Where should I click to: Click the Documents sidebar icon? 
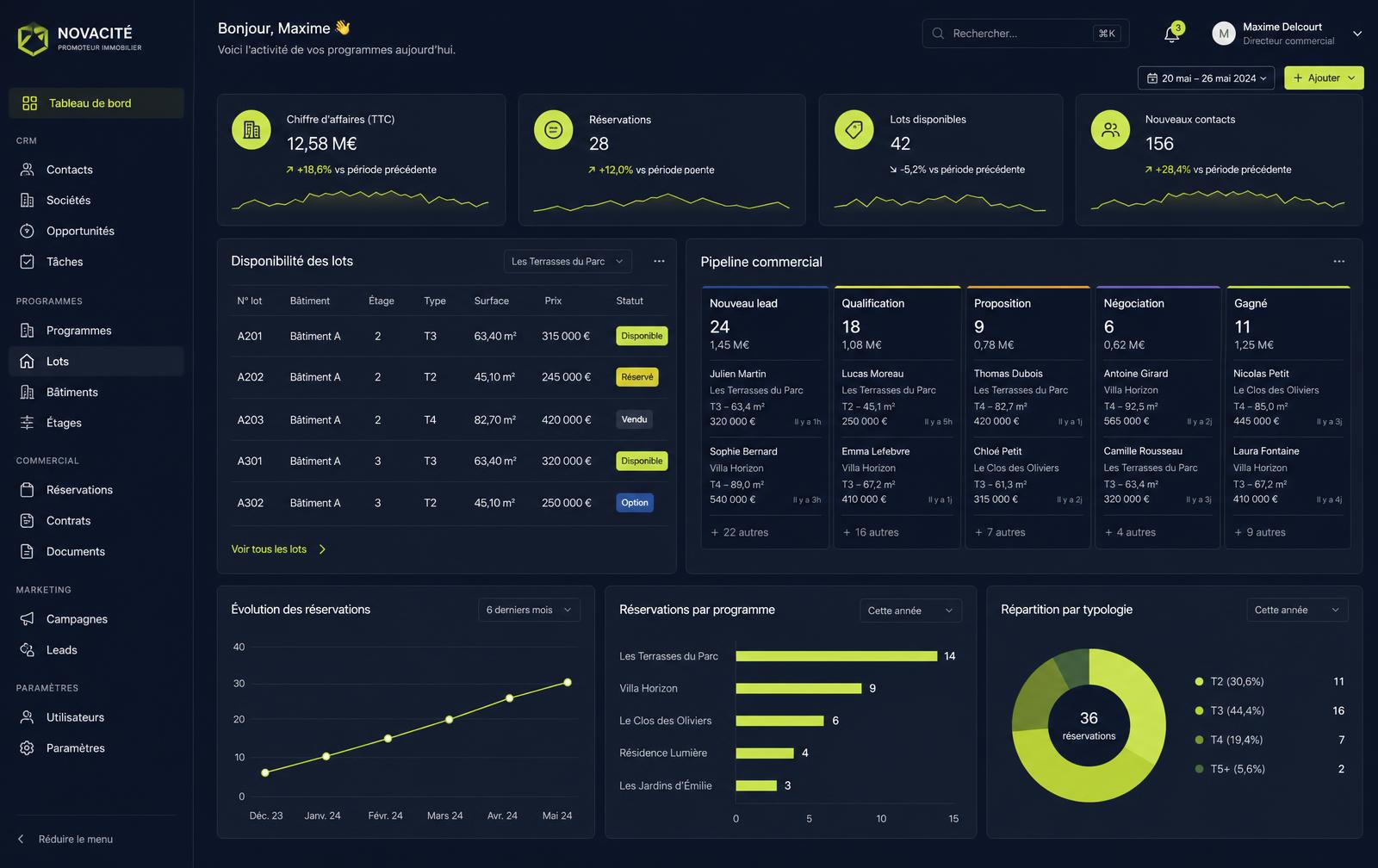point(28,551)
